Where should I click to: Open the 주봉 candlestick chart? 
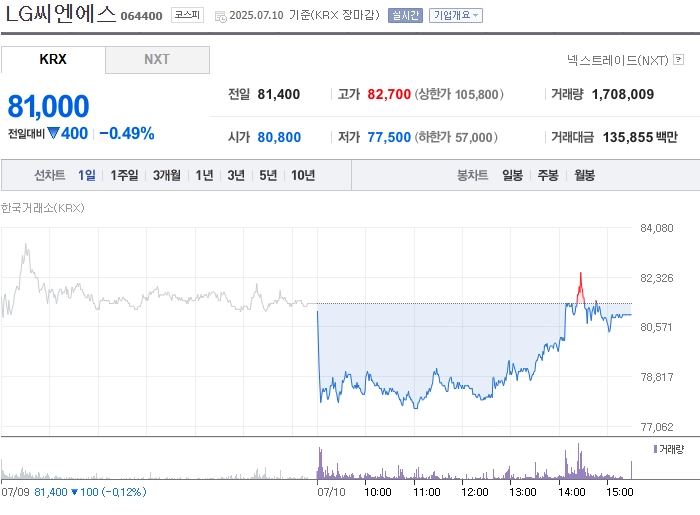point(548,175)
